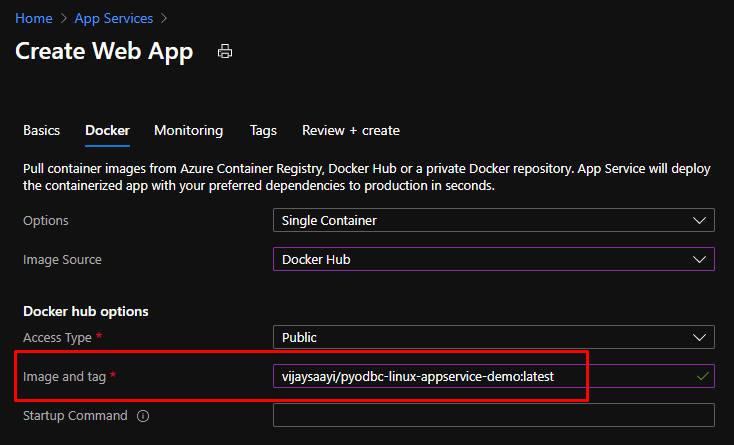The image size is (734, 445).
Task: Click the Startup Command label
Action: tap(75, 416)
